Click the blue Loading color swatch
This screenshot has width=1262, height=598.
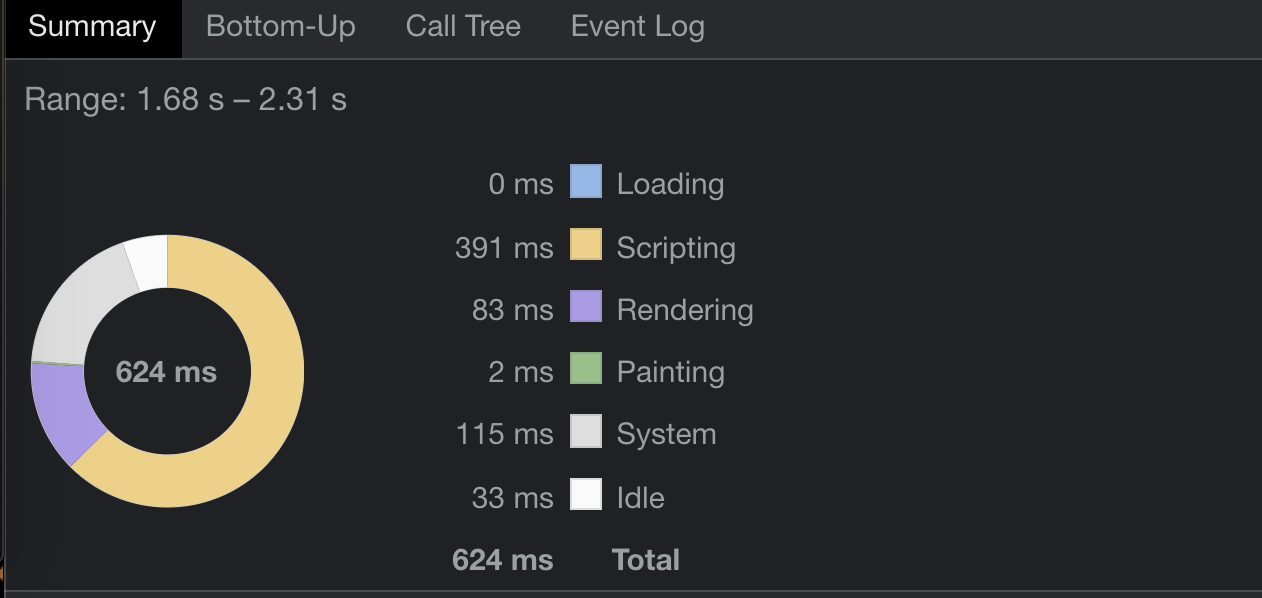586,182
